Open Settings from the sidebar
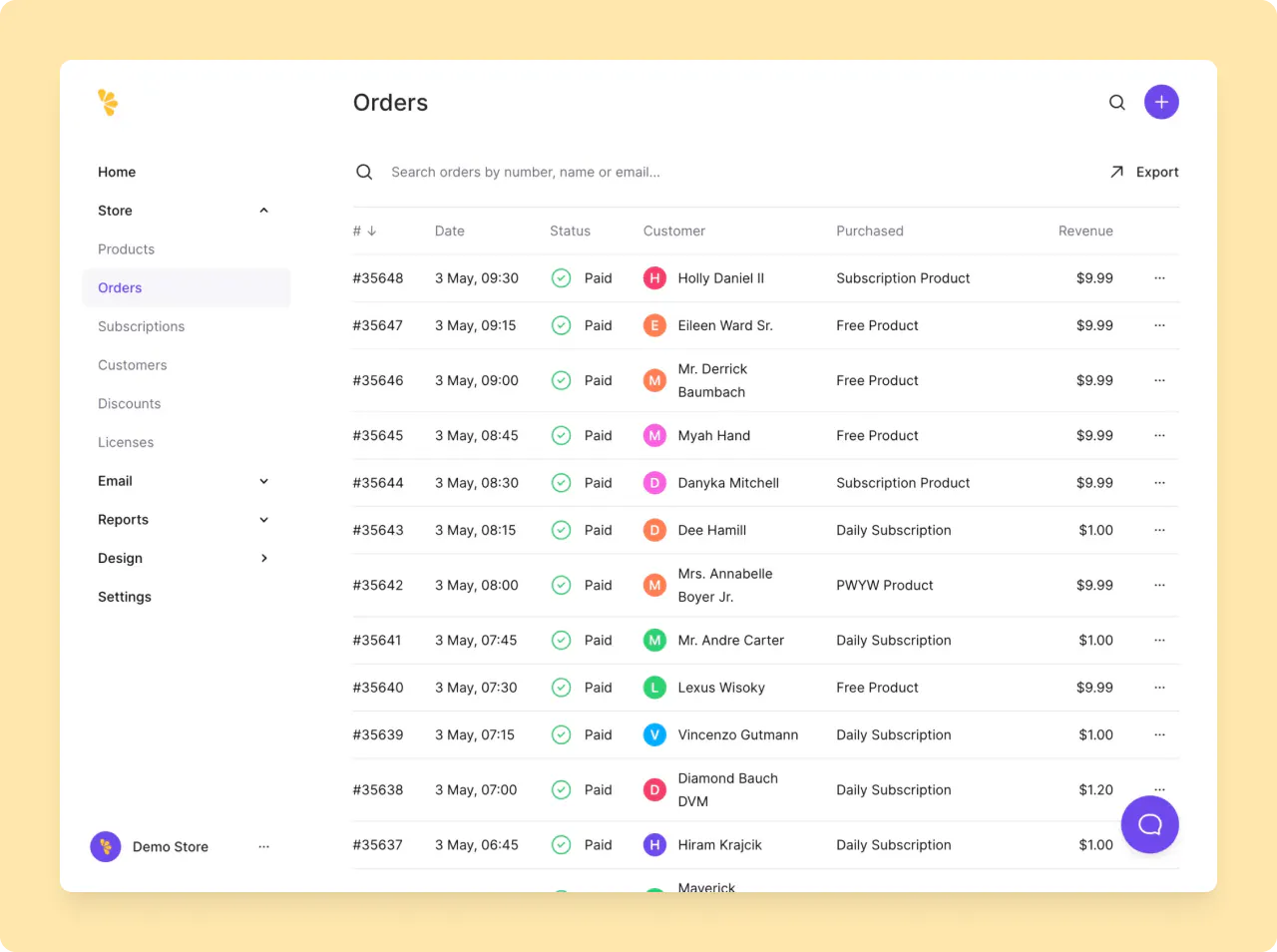The width and height of the screenshot is (1277, 952). (124, 597)
